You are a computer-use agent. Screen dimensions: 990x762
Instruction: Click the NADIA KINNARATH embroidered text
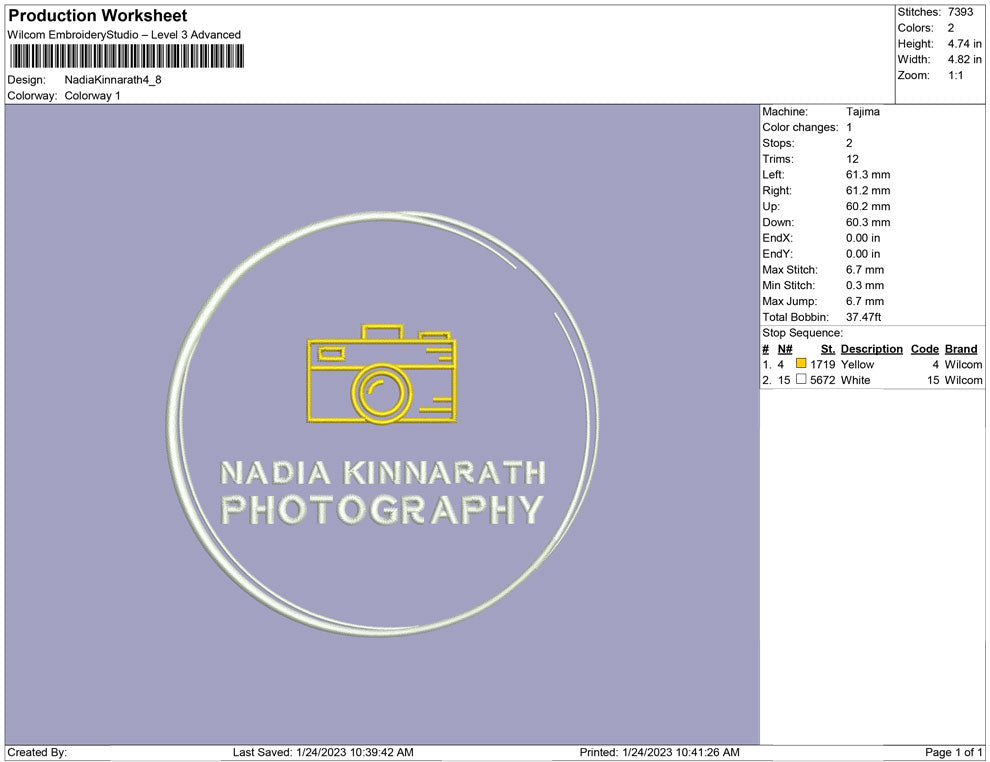[x=382, y=472]
